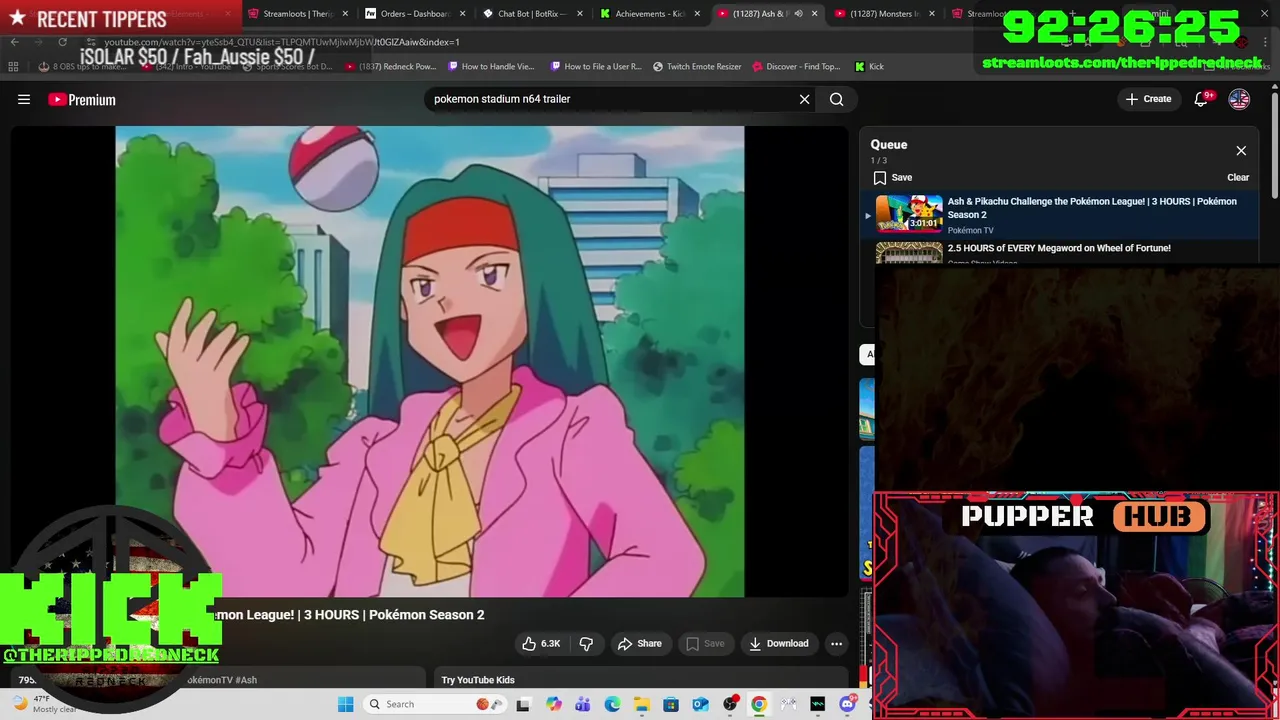The height and width of the screenshot is (720, 1280).
Task: Mute the audio icon on Ash tab
Action: [798, 14]
